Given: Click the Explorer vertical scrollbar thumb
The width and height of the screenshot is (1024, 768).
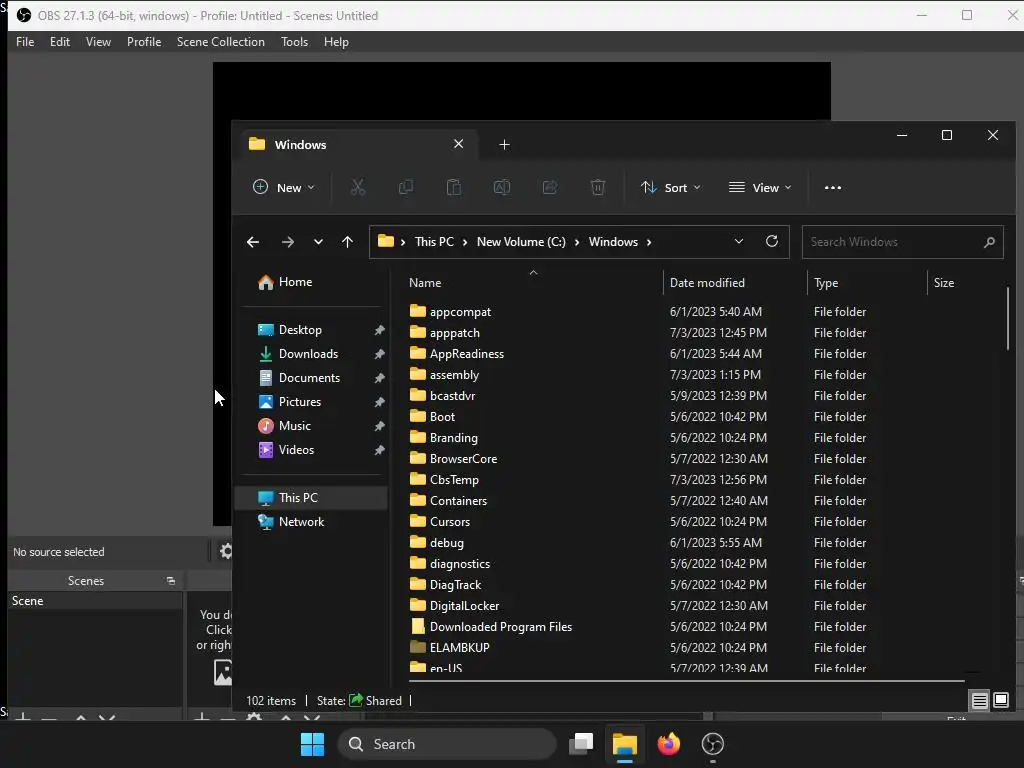Looking at the screenshot, I should (1008, 318).
